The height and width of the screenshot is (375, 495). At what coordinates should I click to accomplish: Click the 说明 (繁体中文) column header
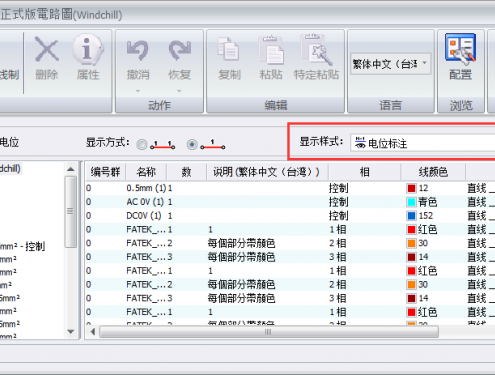(x=267, y=172)
